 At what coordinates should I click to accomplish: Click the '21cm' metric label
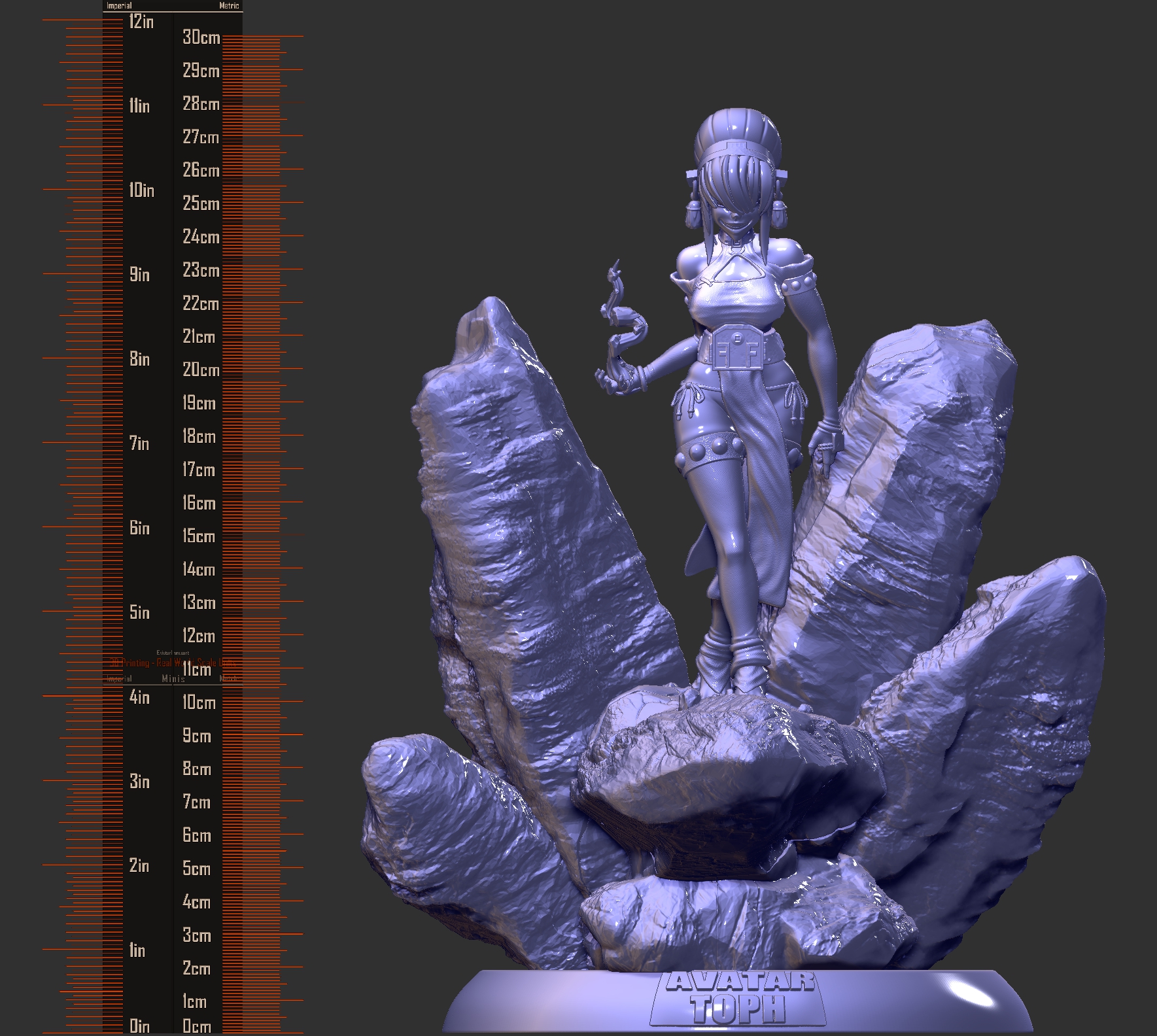point(199,337)
